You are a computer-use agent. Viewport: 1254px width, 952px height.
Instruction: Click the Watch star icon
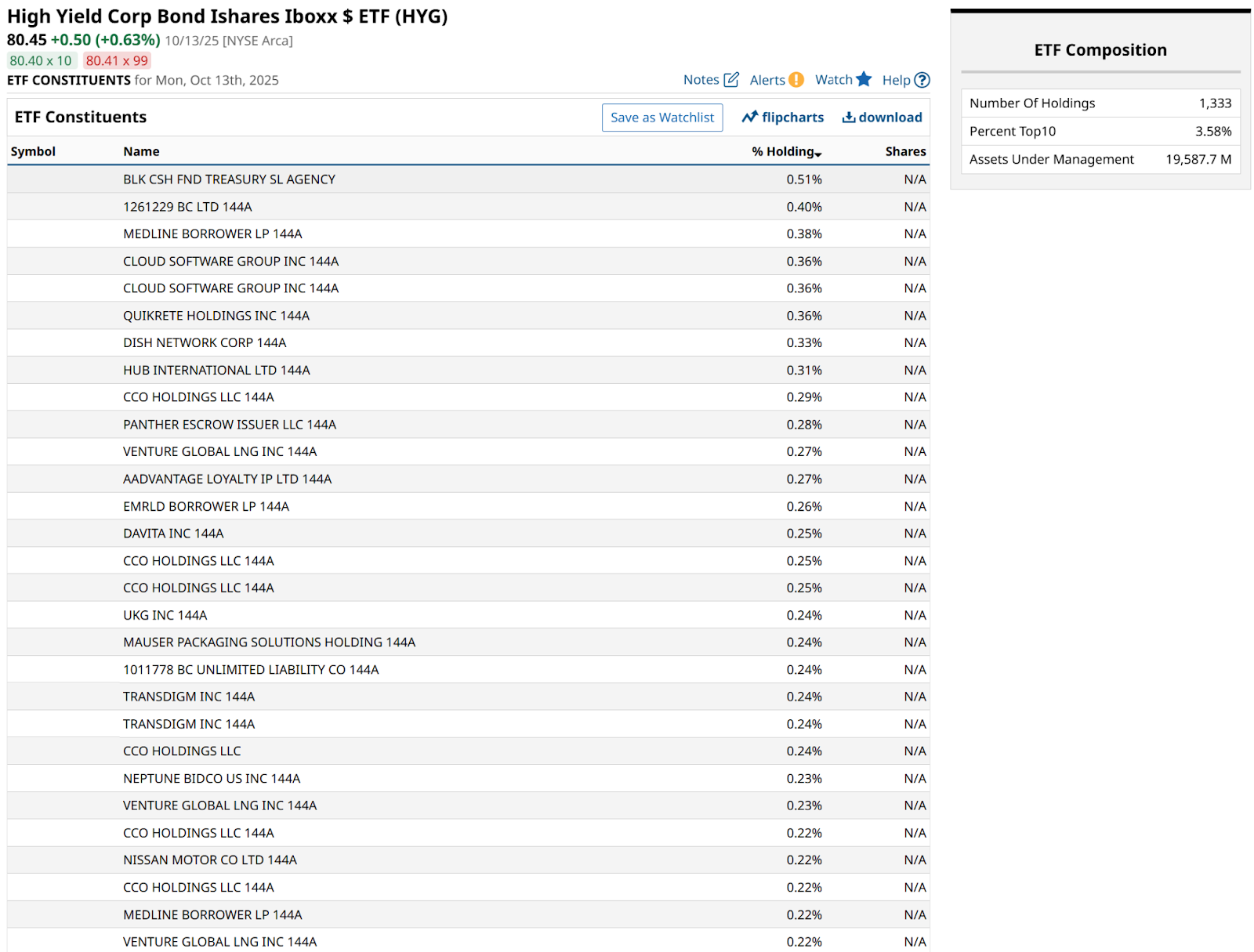click(864, 79)
